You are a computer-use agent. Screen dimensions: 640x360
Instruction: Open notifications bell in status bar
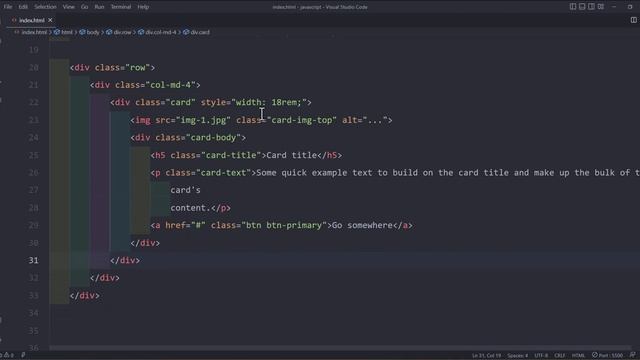pos(633,355)
